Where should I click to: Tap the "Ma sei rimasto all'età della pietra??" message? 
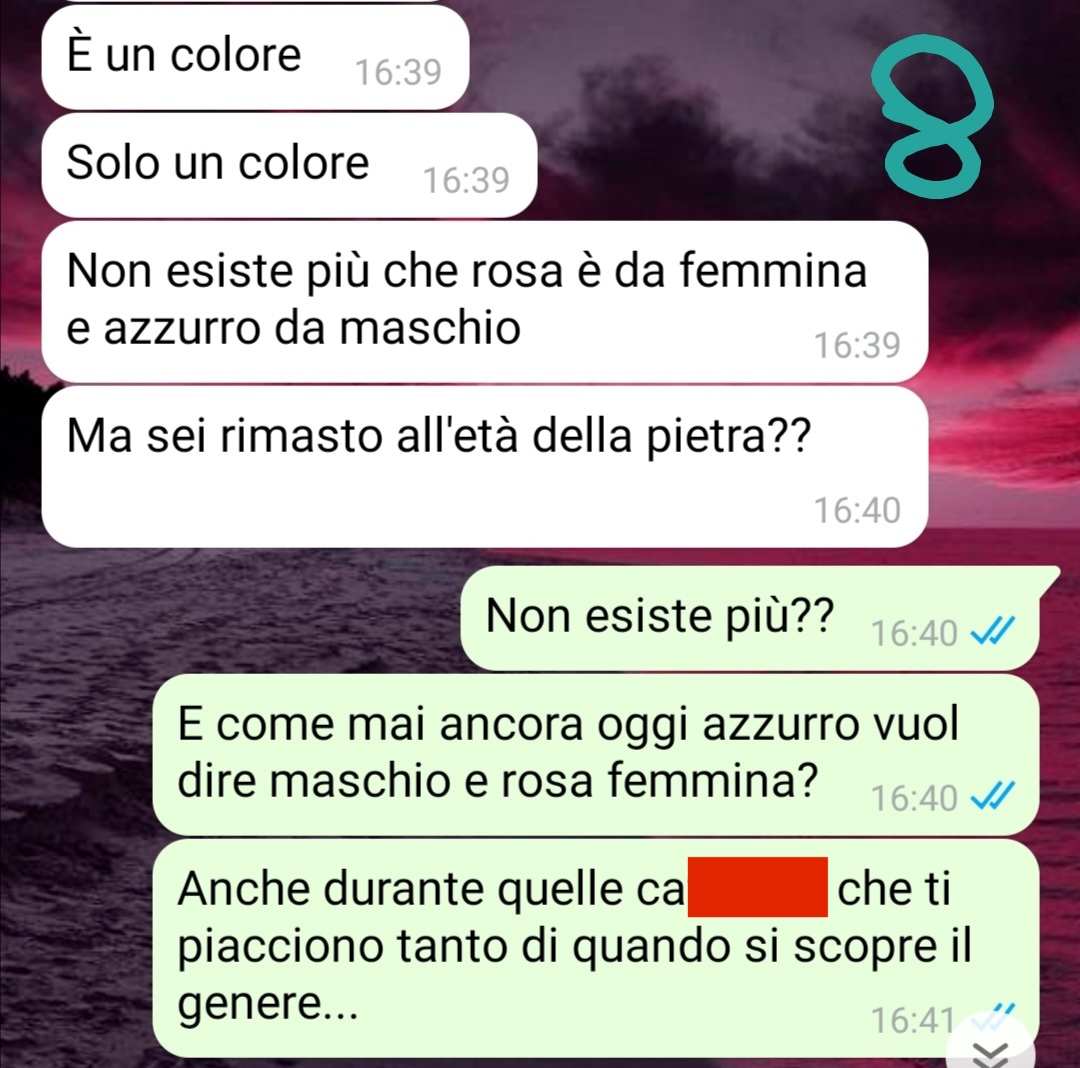pos(484,467)
